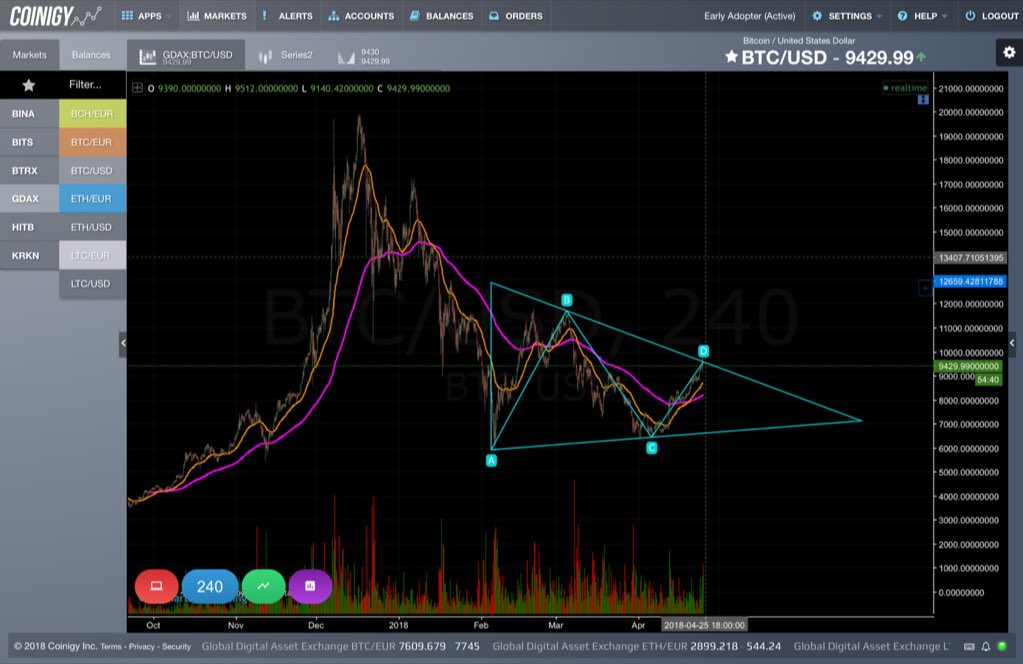The height and width of the screenshot is (664, 1023).
Task: Click the realtime status indicator
Action: coord(904,88)
